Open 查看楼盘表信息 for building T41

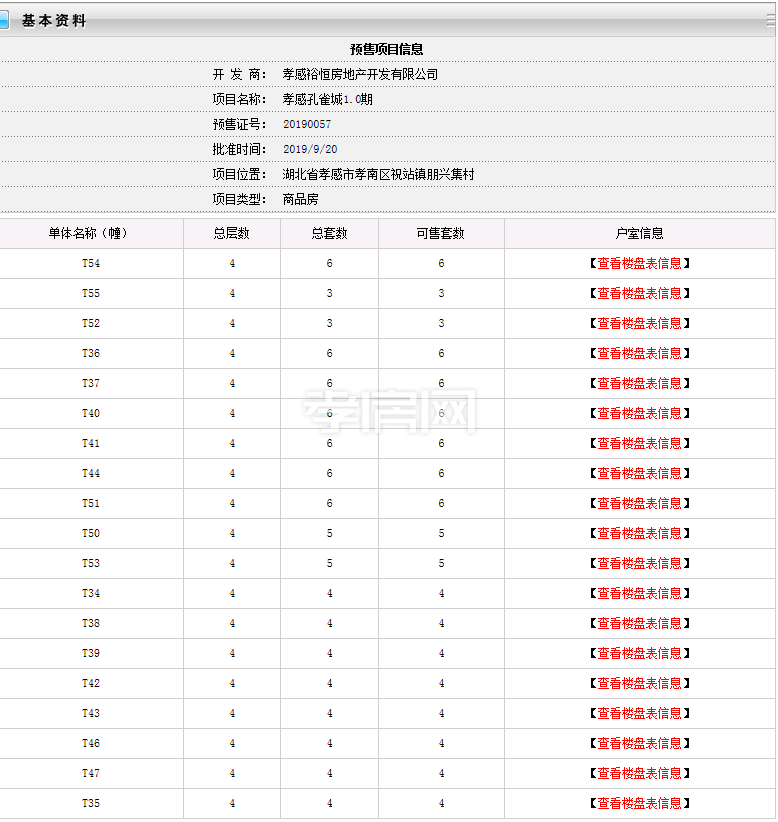coord(639,444)
